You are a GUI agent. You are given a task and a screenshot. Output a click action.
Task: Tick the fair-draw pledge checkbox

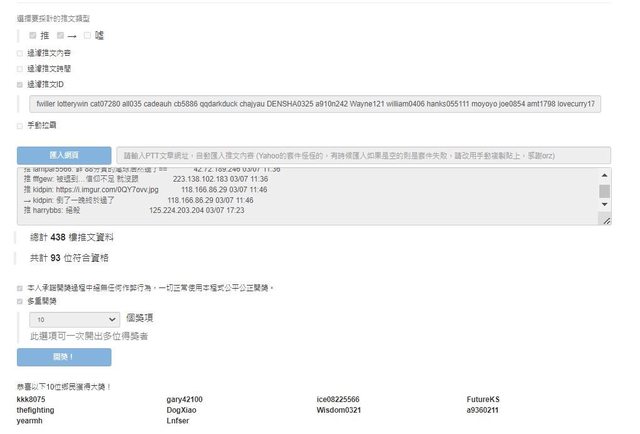tap(20, 288)
